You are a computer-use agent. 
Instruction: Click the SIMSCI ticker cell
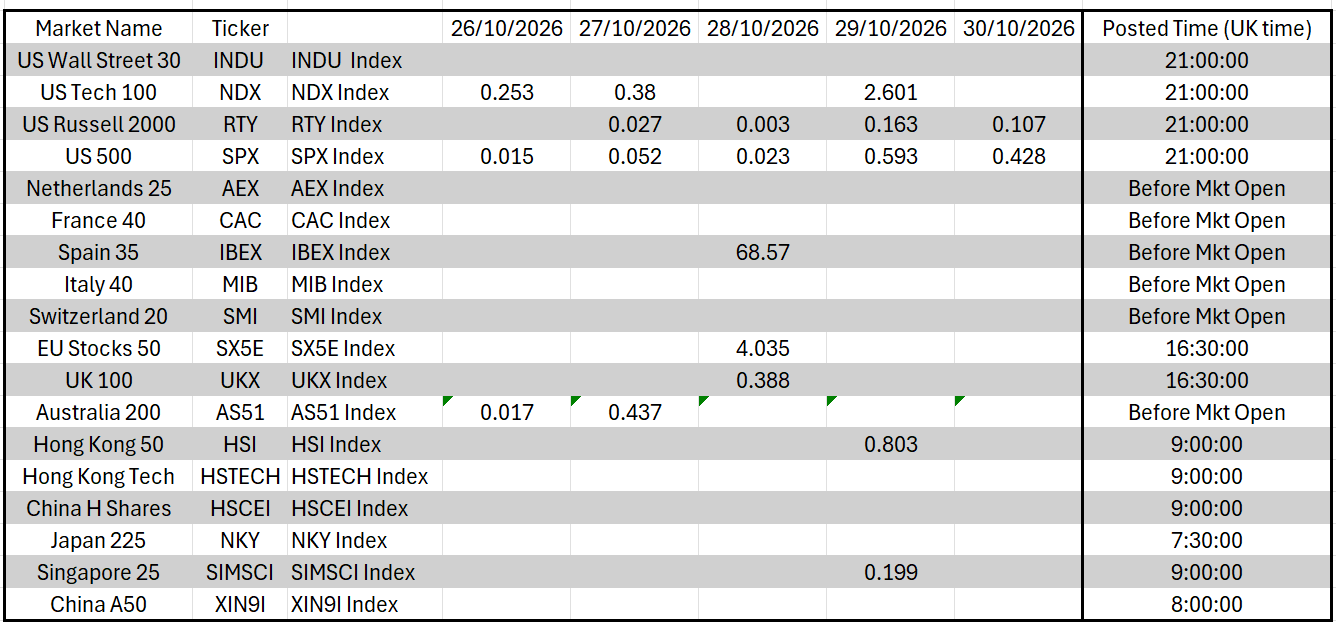click(240, 572)
